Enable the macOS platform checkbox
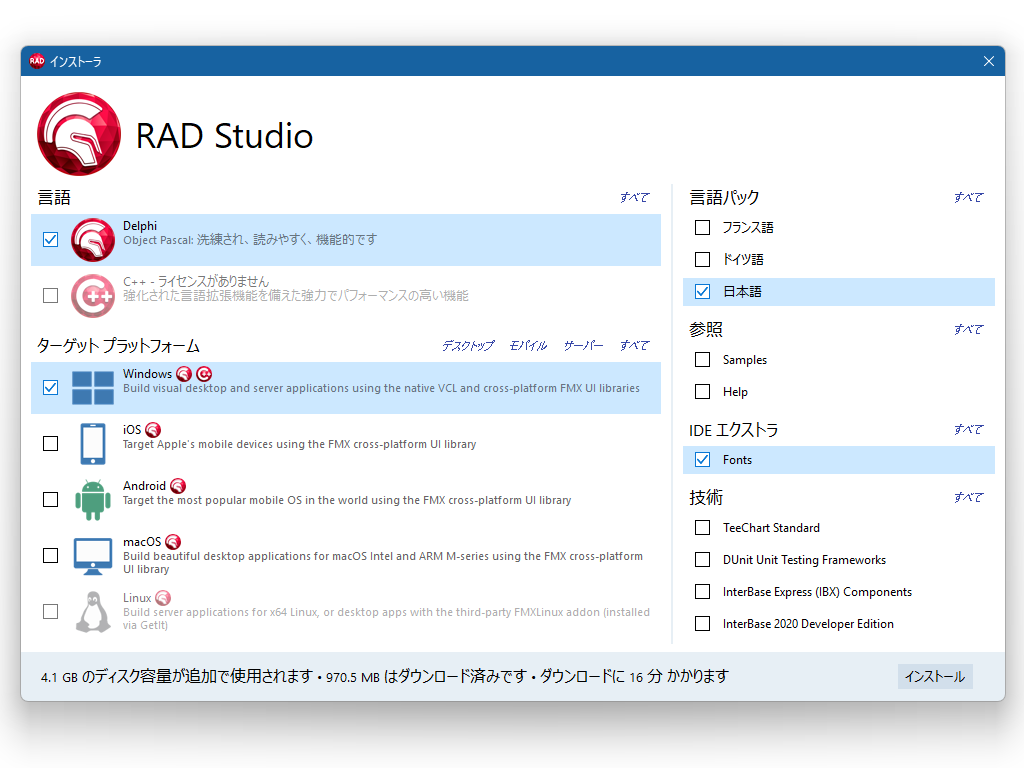This screenshot has height=768, width=1024. (x=50, y=556)
